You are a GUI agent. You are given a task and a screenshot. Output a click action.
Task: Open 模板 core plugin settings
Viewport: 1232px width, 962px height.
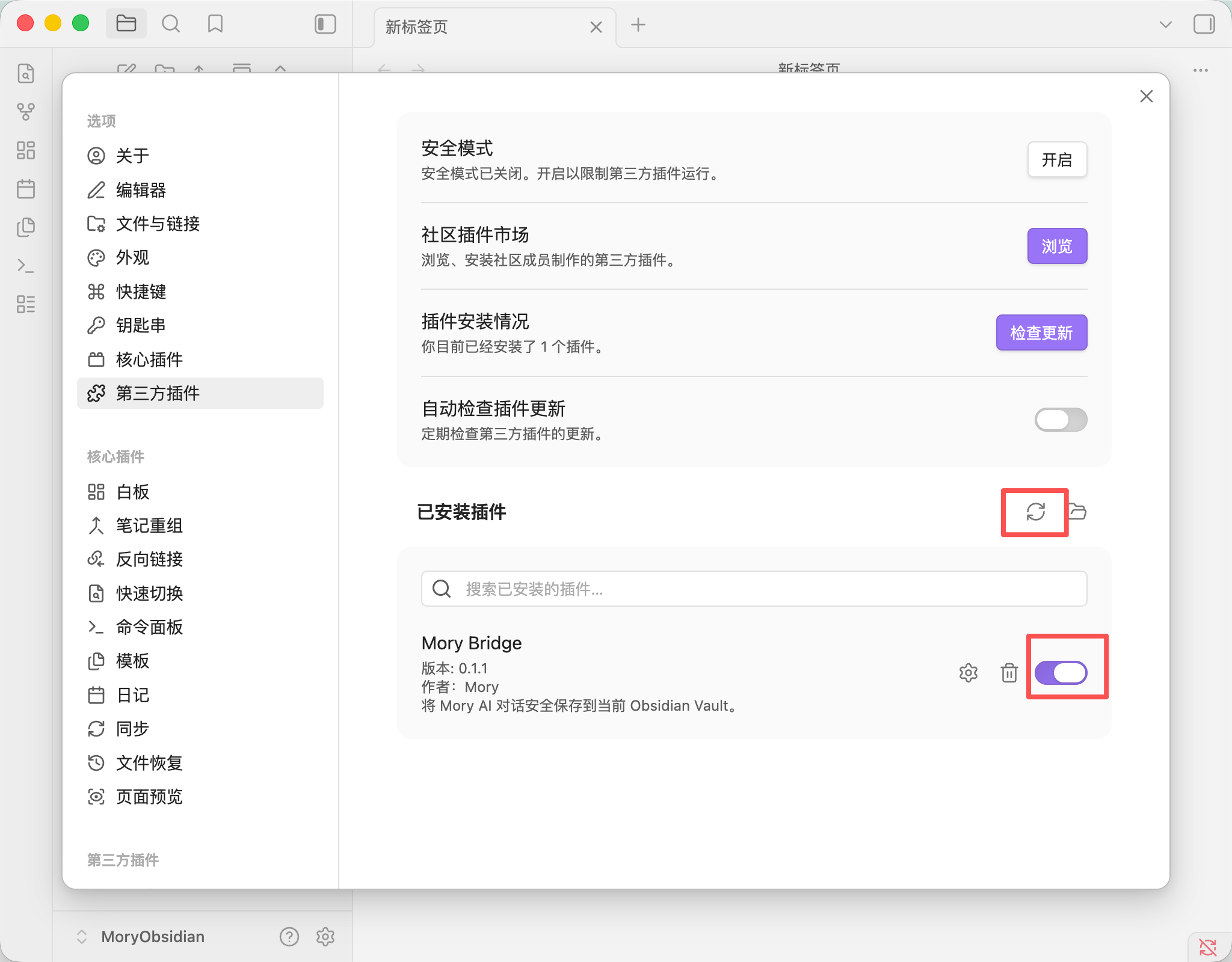click(200, 661)
